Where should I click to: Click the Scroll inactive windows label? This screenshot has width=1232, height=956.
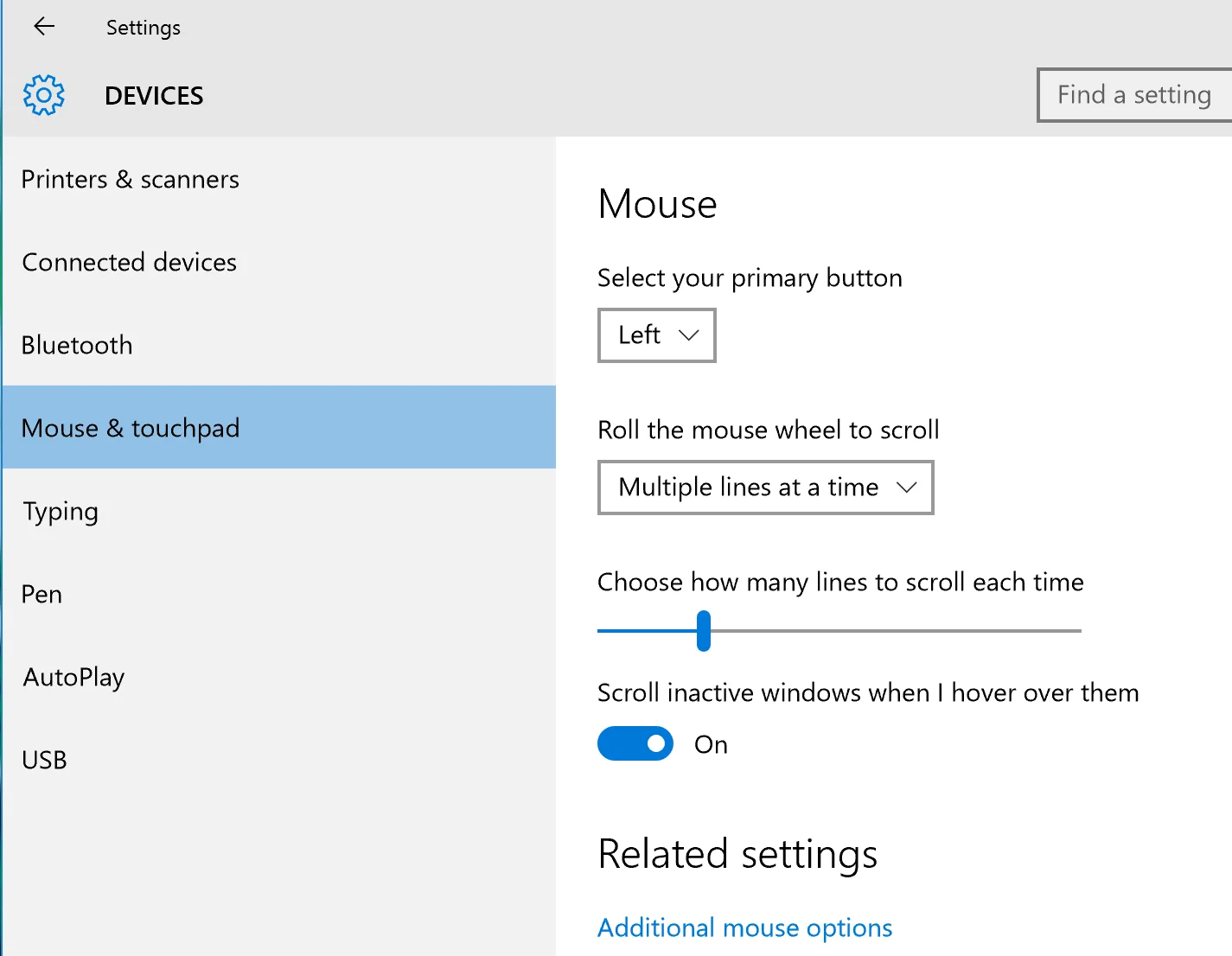tap(868, 692)
